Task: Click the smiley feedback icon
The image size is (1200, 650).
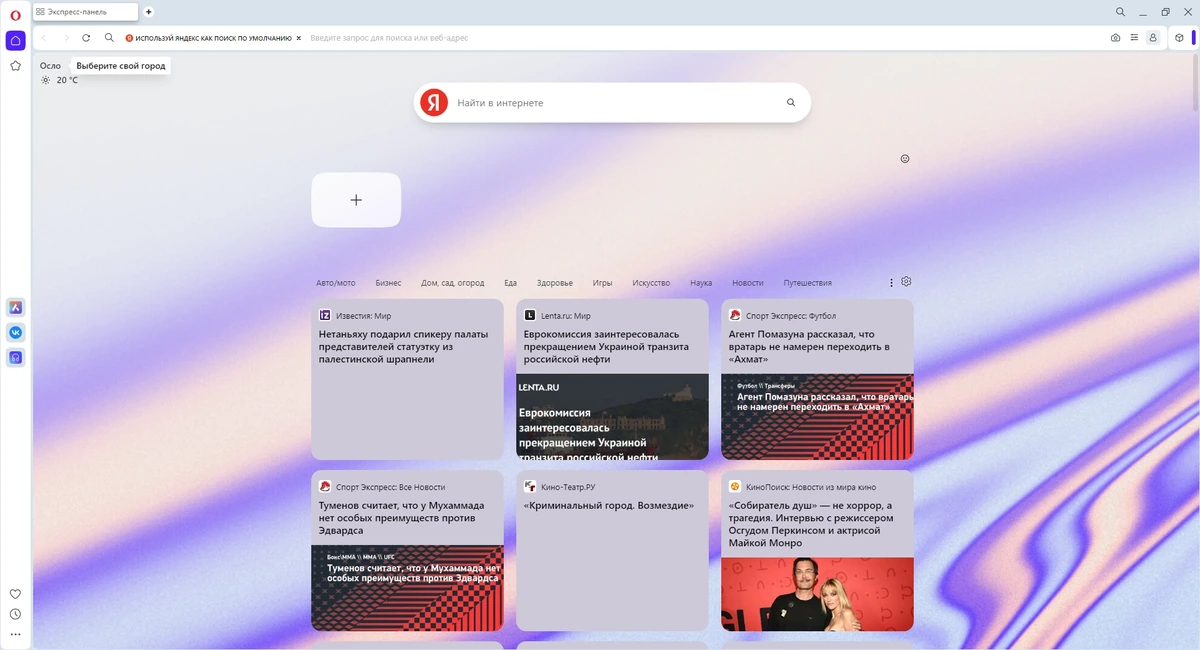Action: coord(905,158)
